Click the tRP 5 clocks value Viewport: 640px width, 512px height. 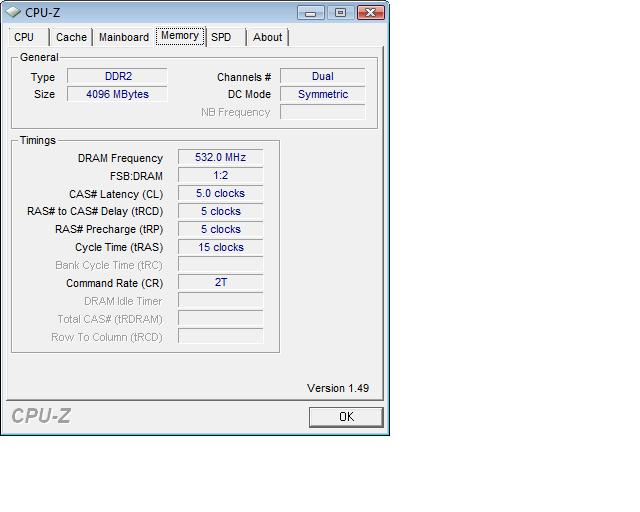pos(220,229)
